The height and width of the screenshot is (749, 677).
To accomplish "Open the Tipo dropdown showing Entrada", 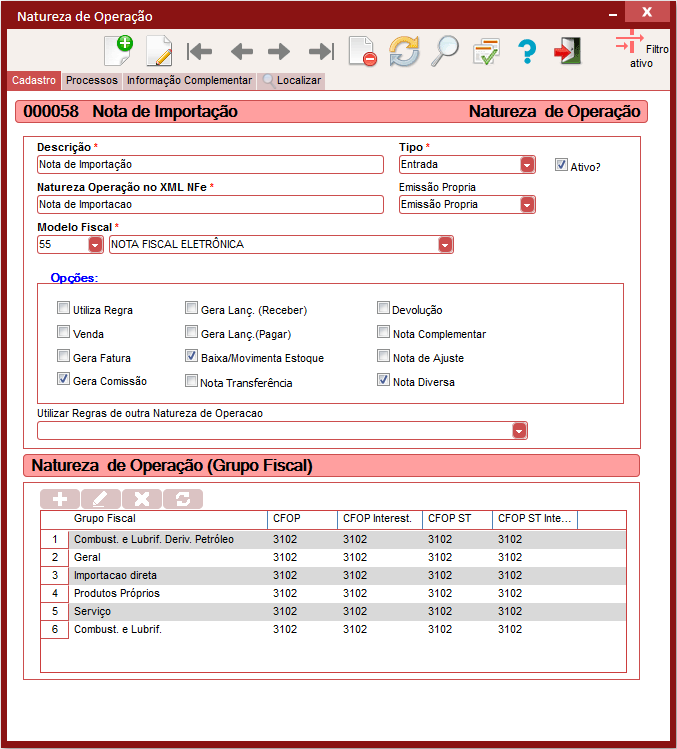I will click(x=527, y=165).
